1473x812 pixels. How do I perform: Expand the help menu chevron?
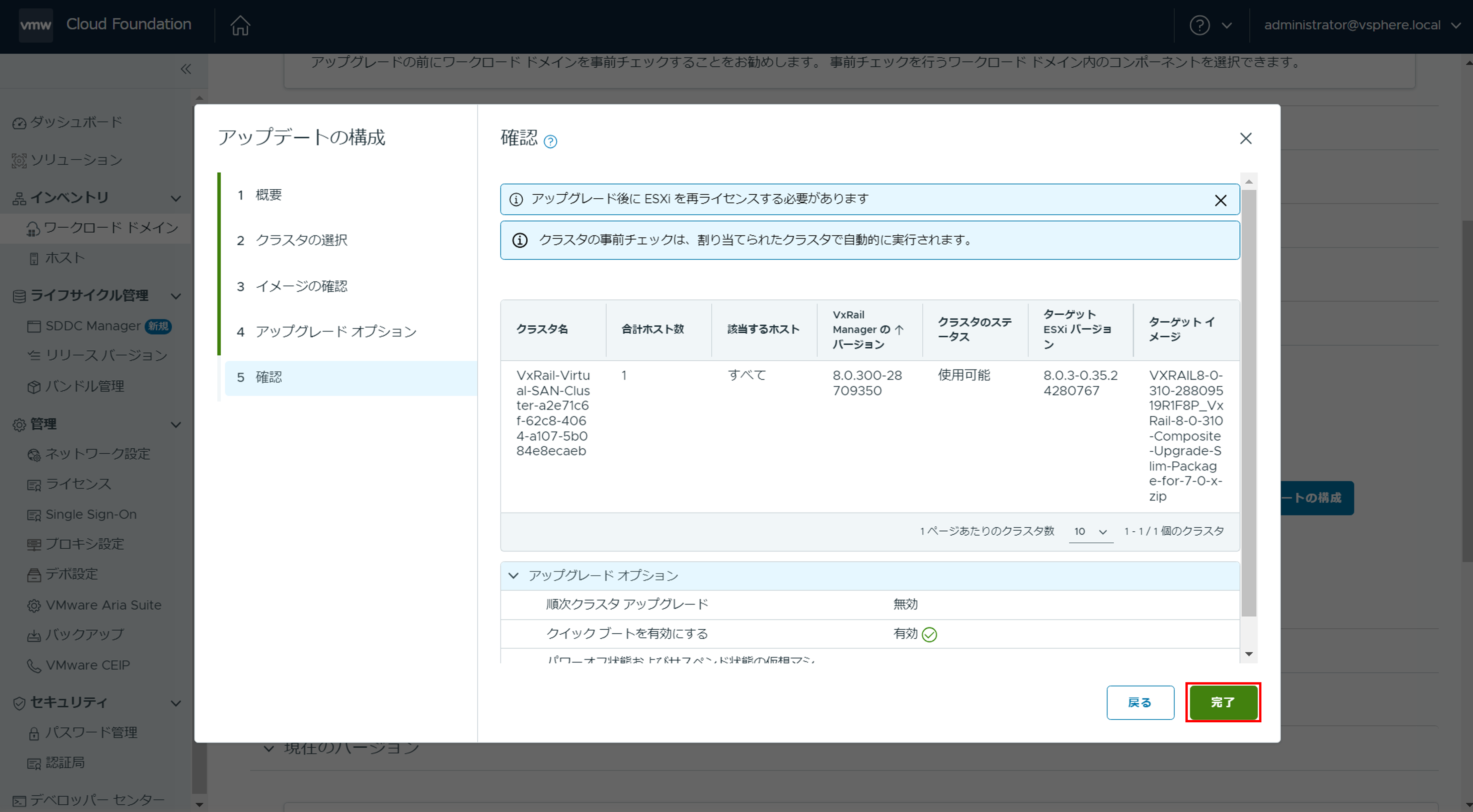1227,26
